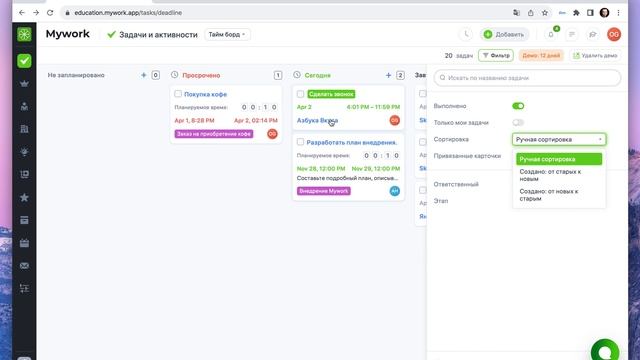Click the Демо: 12 дней badge

pyautogui.click(x=541, y=56)
